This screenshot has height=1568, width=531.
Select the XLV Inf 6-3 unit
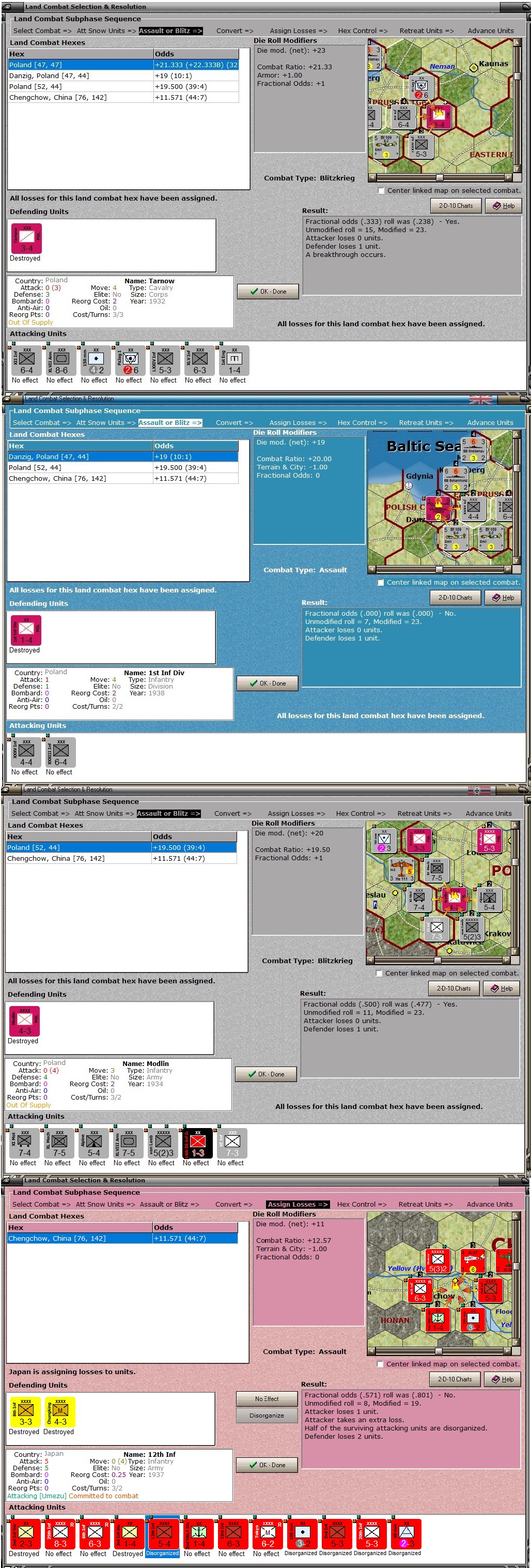coord(200,361)
